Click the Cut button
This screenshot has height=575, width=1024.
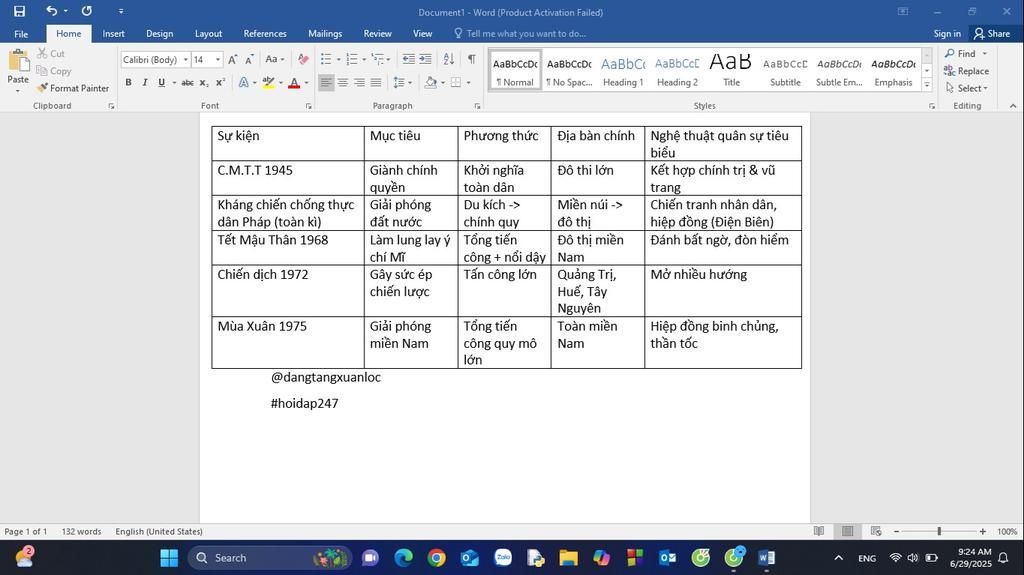pos(51,54)
